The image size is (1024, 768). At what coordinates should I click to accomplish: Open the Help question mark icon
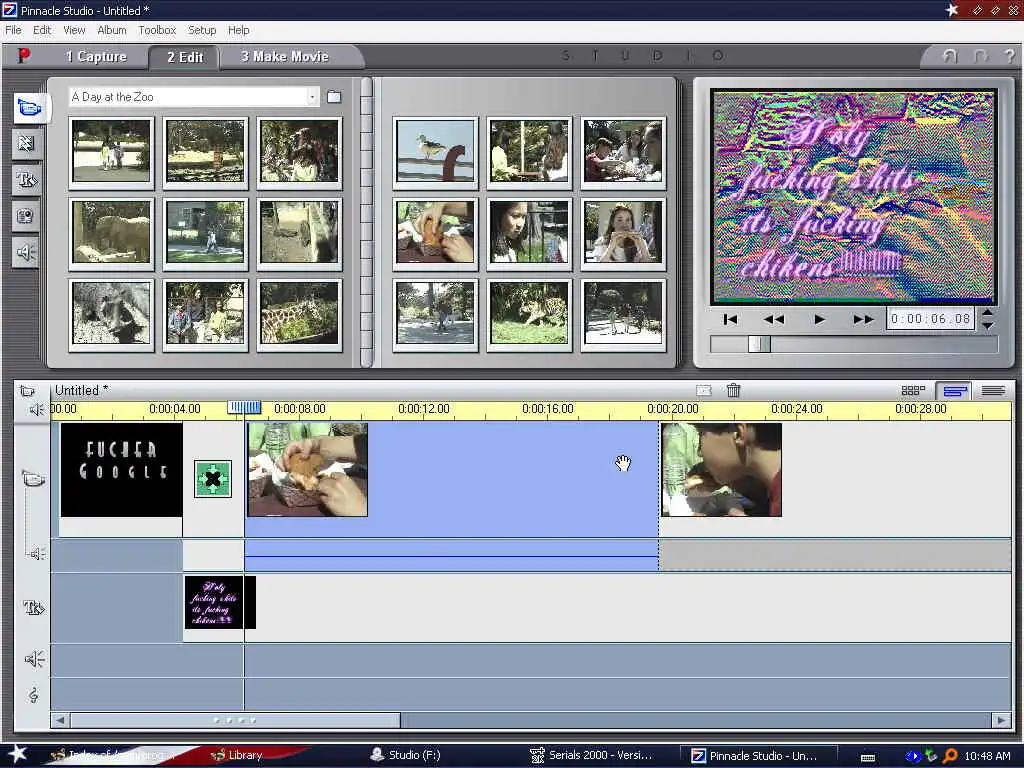pyautogui.click(x=1010, y=56)
